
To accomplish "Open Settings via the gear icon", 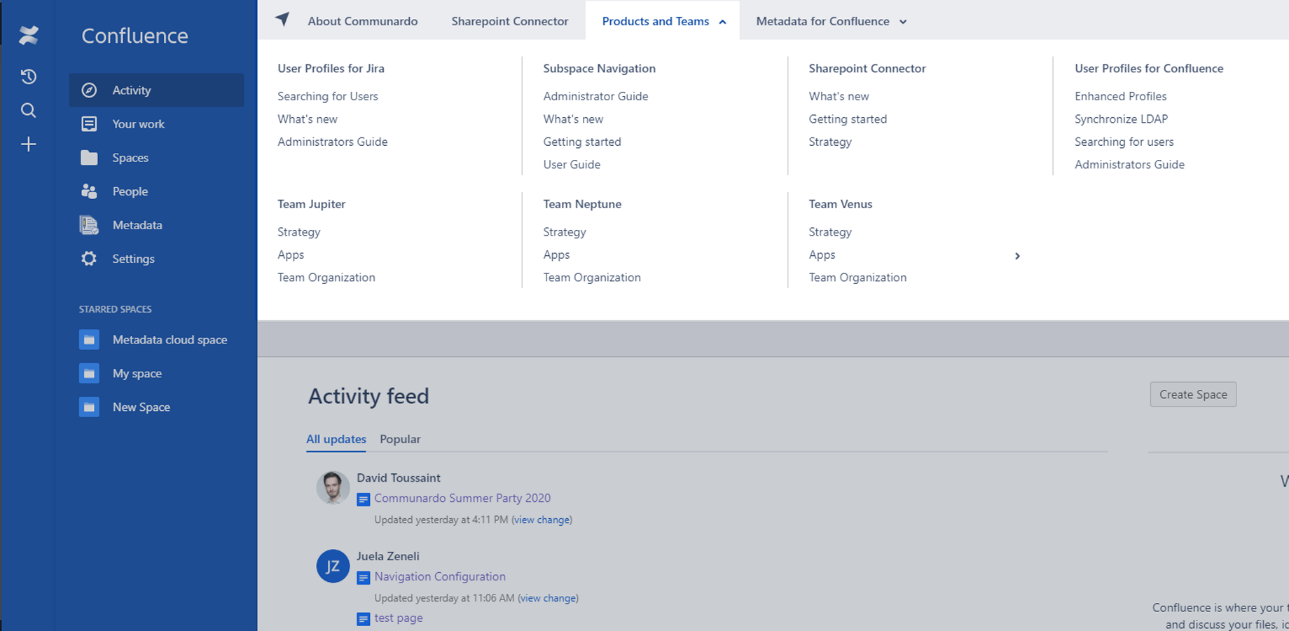I will coord(89,259).
